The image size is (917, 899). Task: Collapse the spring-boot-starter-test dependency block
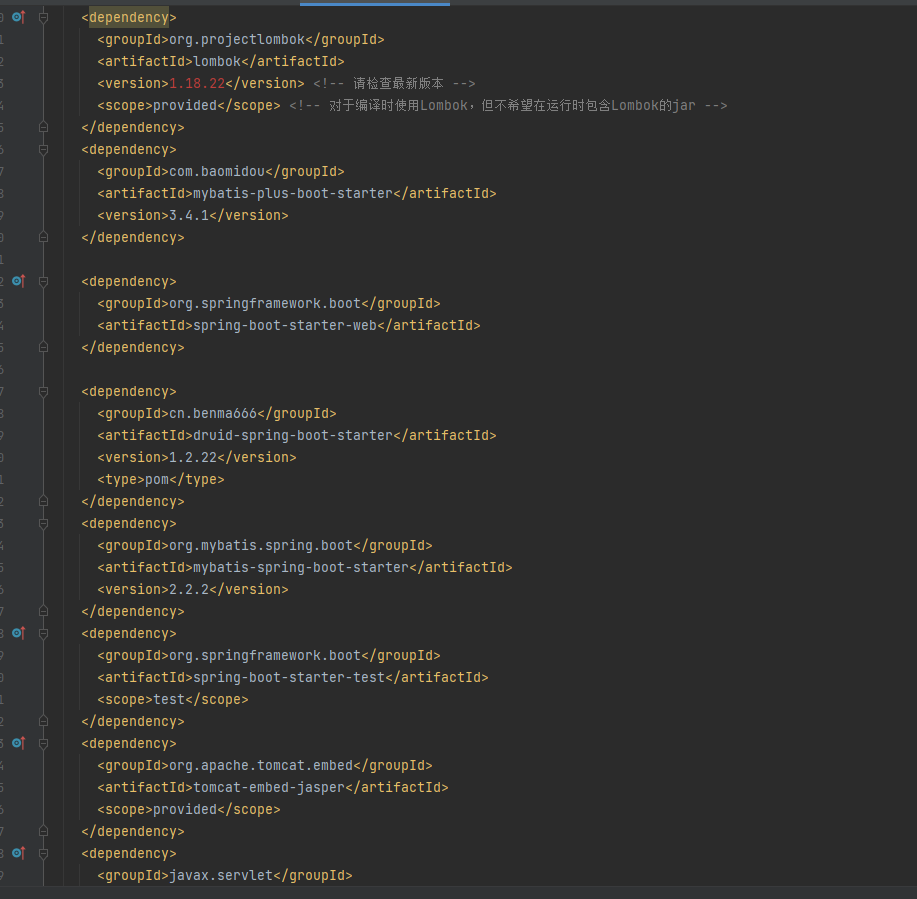click(43, 633)
